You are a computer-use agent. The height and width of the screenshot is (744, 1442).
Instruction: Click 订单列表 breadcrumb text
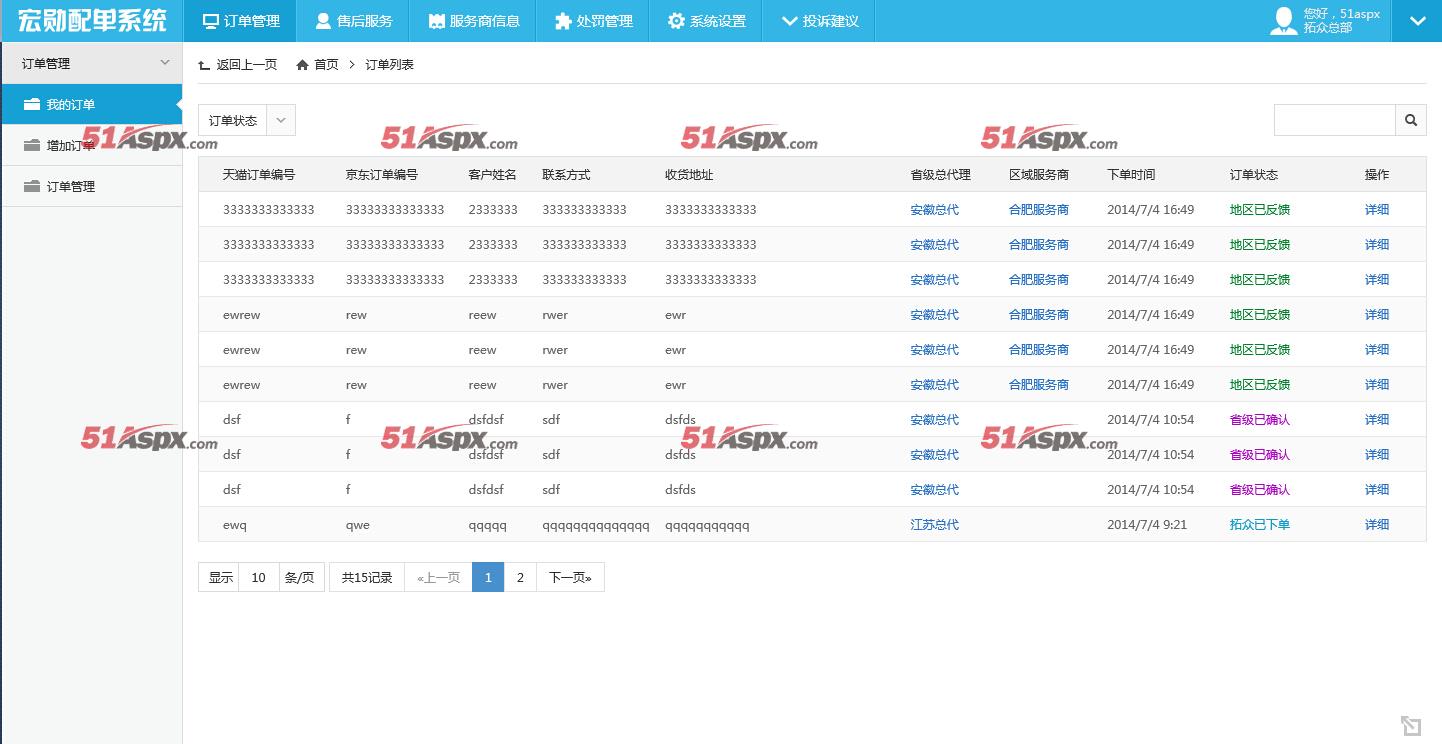[389, 64]
